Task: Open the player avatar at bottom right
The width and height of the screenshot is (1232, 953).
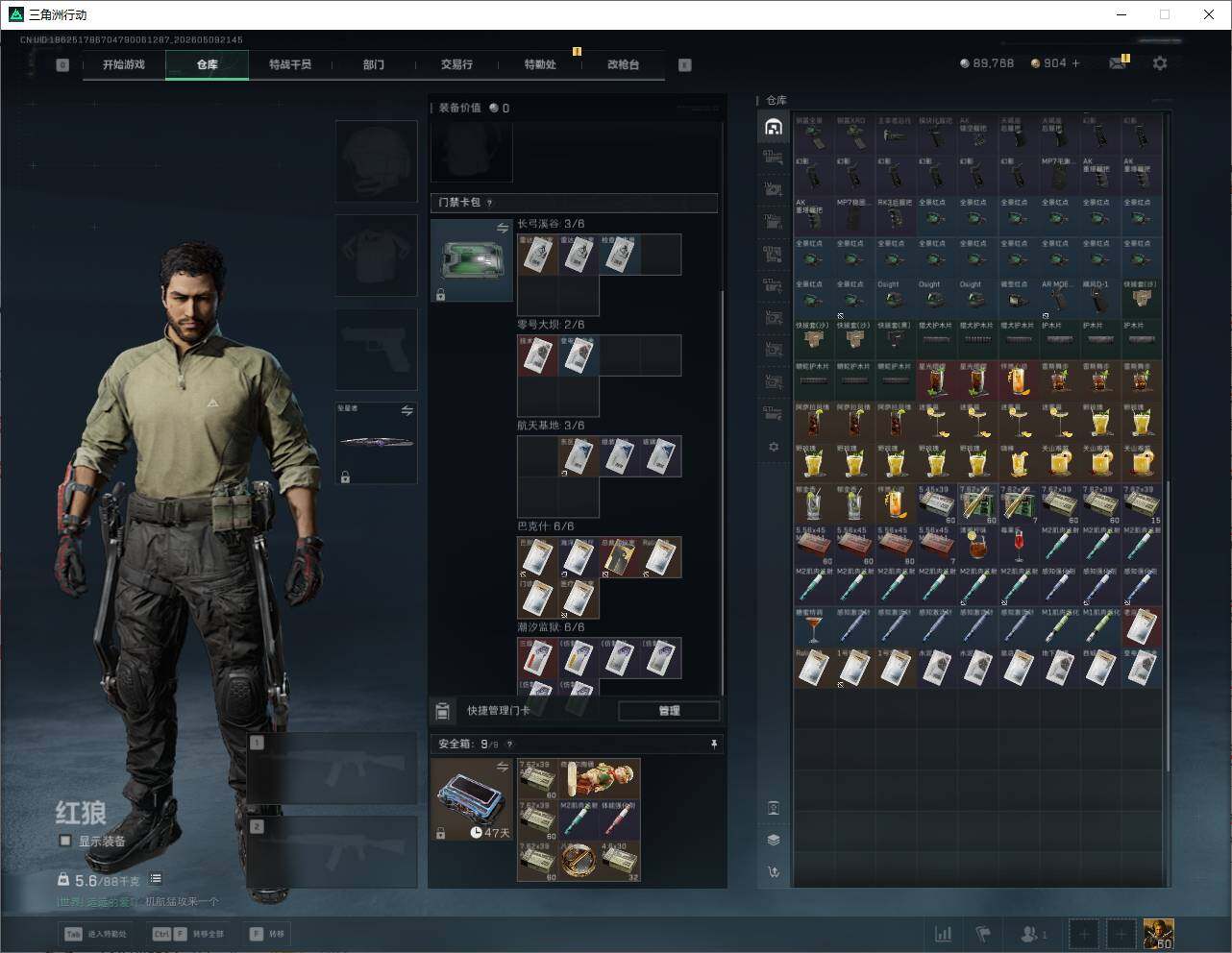Action: pyautogui.click(x=1158, y=934)
